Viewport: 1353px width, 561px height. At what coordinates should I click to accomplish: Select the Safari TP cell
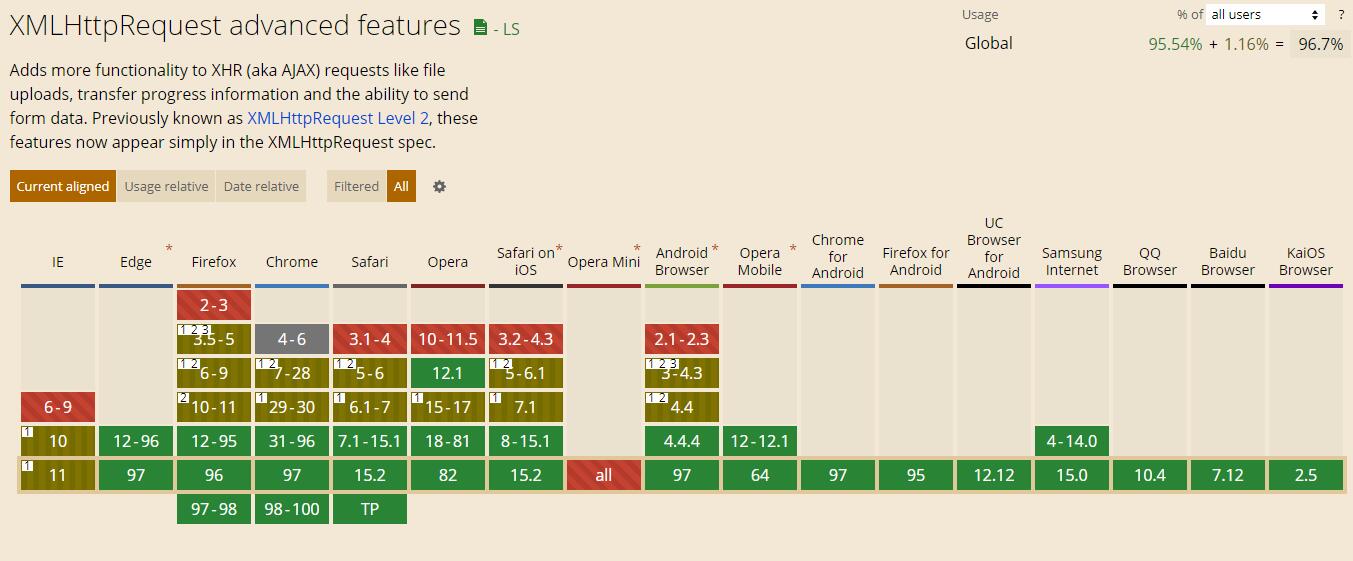pos(370,509)
